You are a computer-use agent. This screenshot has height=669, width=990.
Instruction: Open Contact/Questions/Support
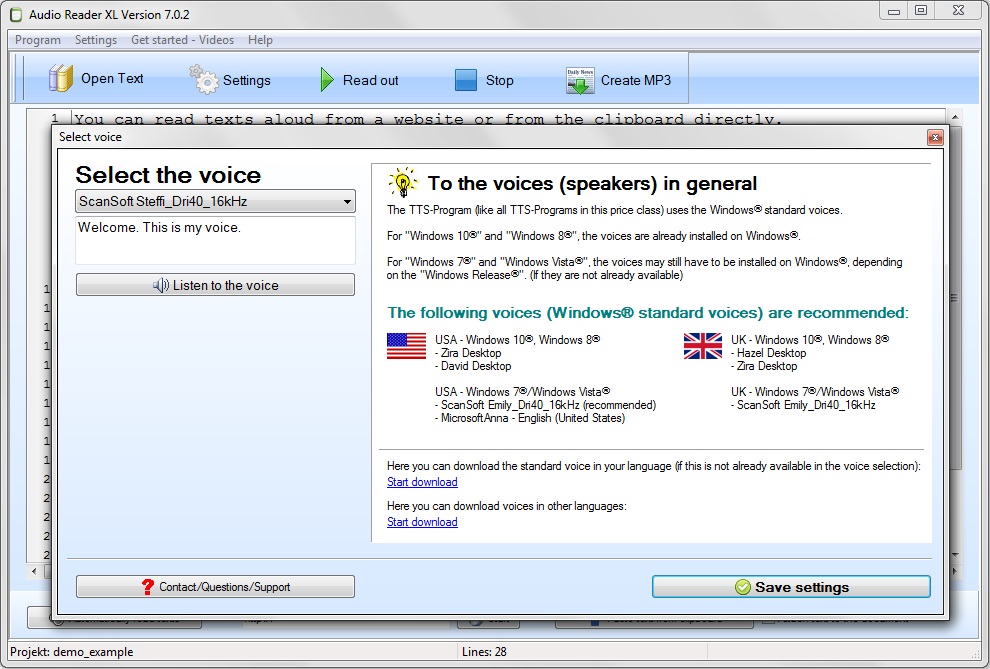215,587
